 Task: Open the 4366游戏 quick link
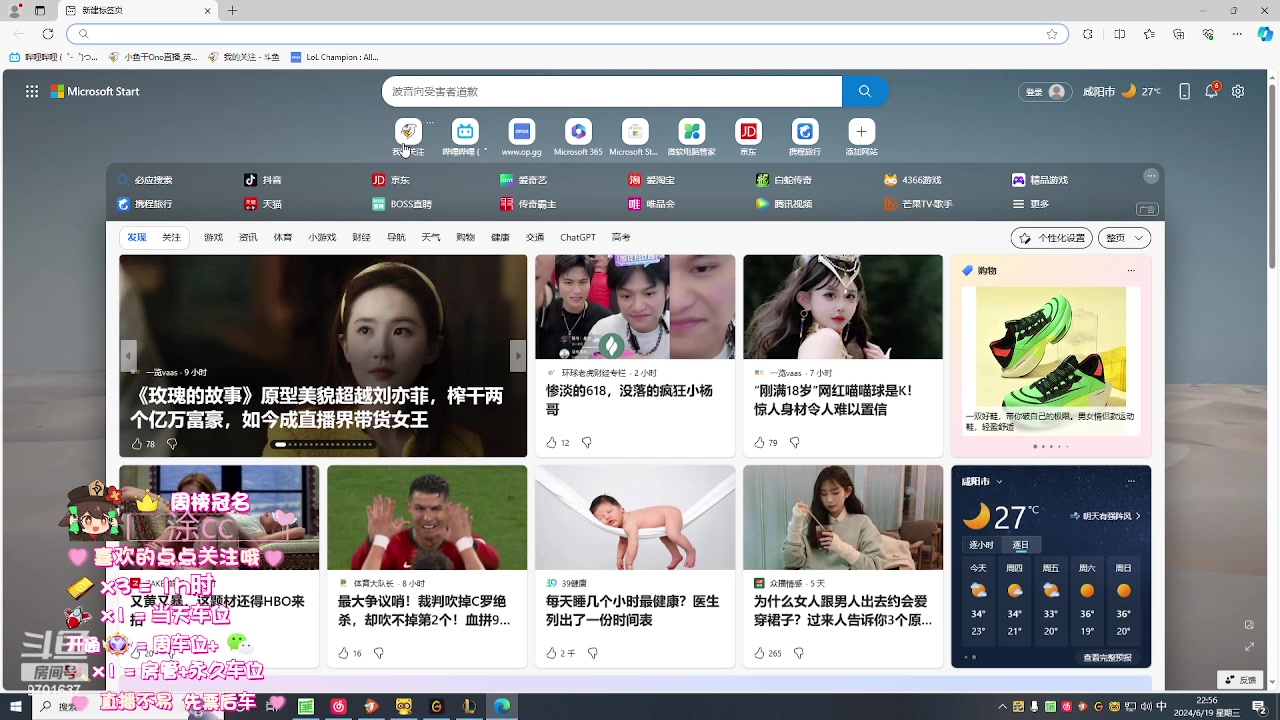[x=912, y=180]
